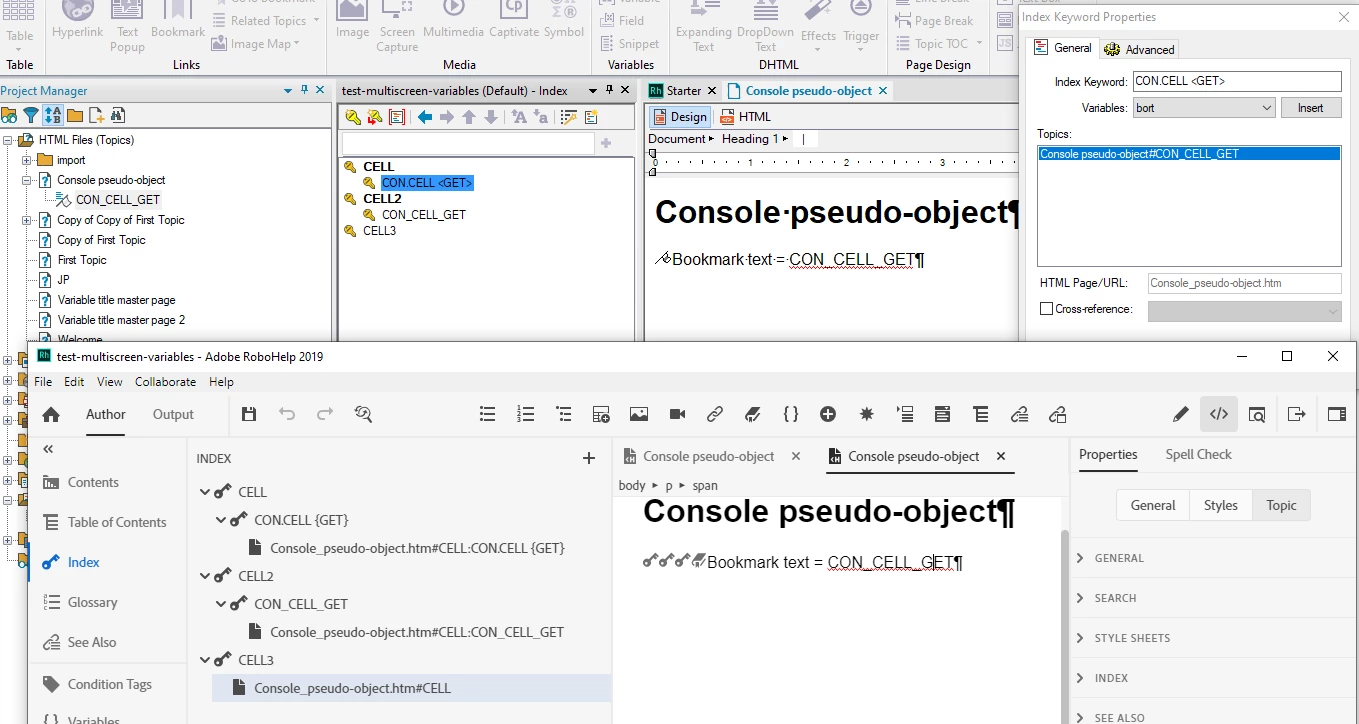Click the circled plus icon in toolbar
This screenshot has width=1359, height=724.
pos(828,414)
